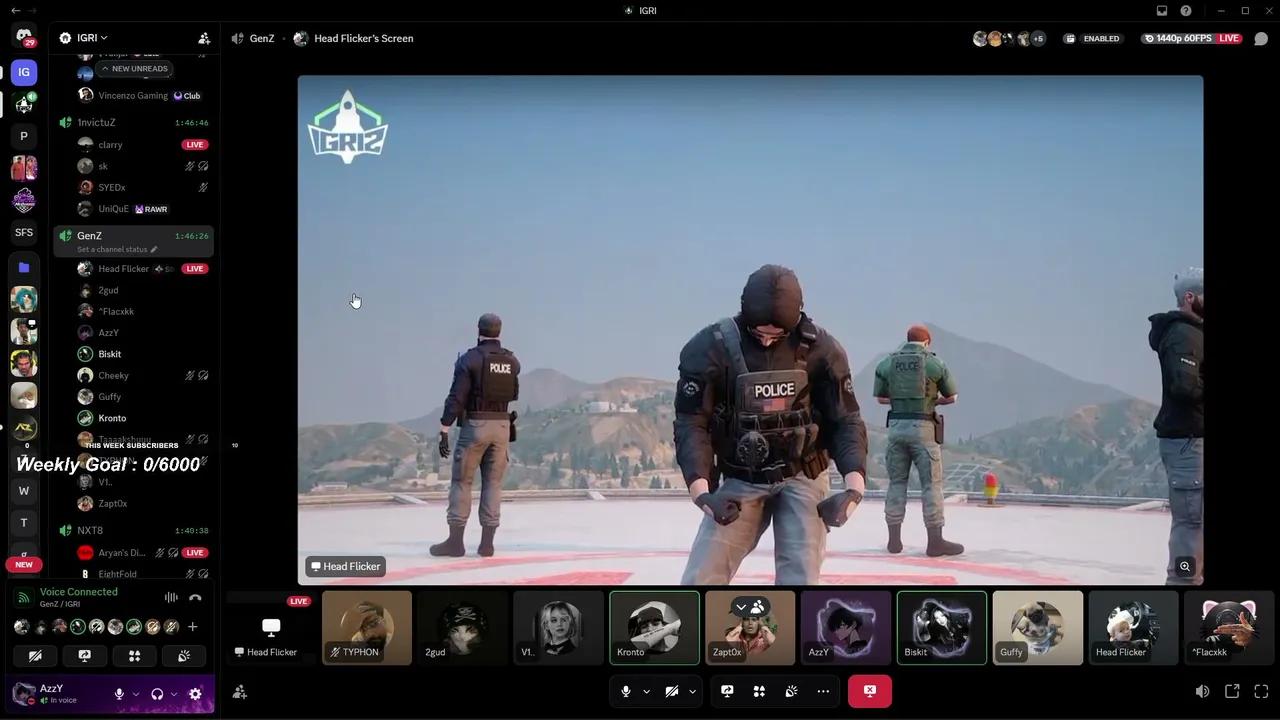Click Set a channel status link
Screen dimensions: 1280x720
pyautogui.click(x=117, y=249)
